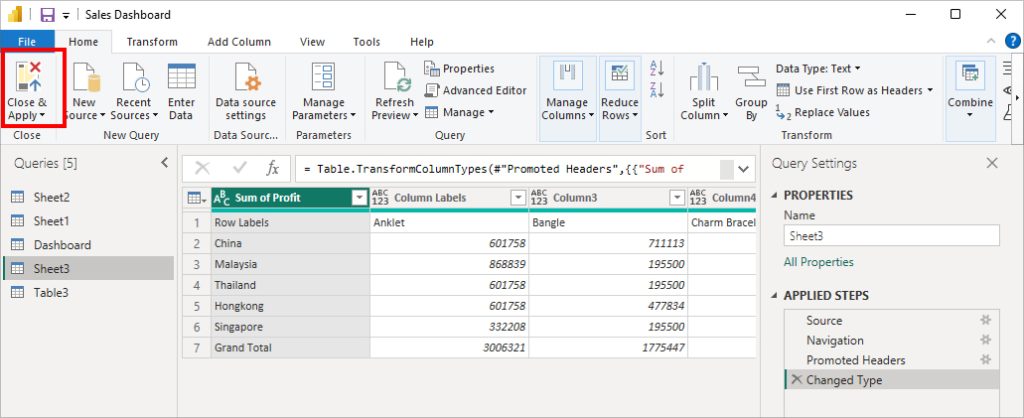The width and height of the screenshot is (1024, 418).
Task: Confirm formula with checkmark icon
Action: [240, 169]
